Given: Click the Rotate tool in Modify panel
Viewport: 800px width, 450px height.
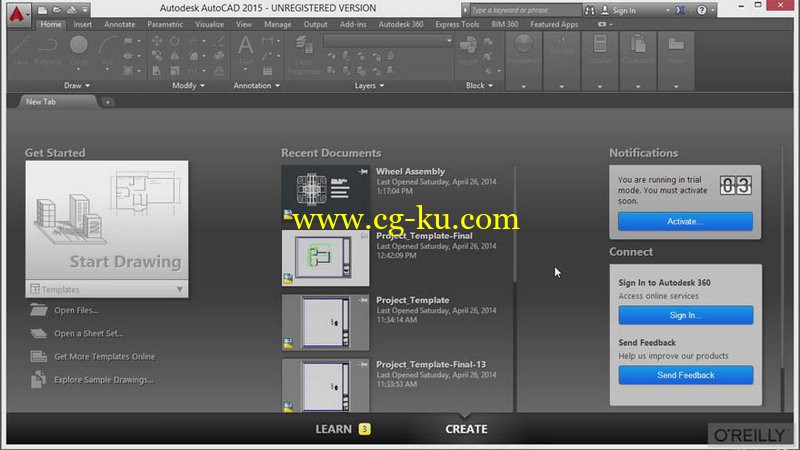Looking at the screenshot, I should [174, 40].
